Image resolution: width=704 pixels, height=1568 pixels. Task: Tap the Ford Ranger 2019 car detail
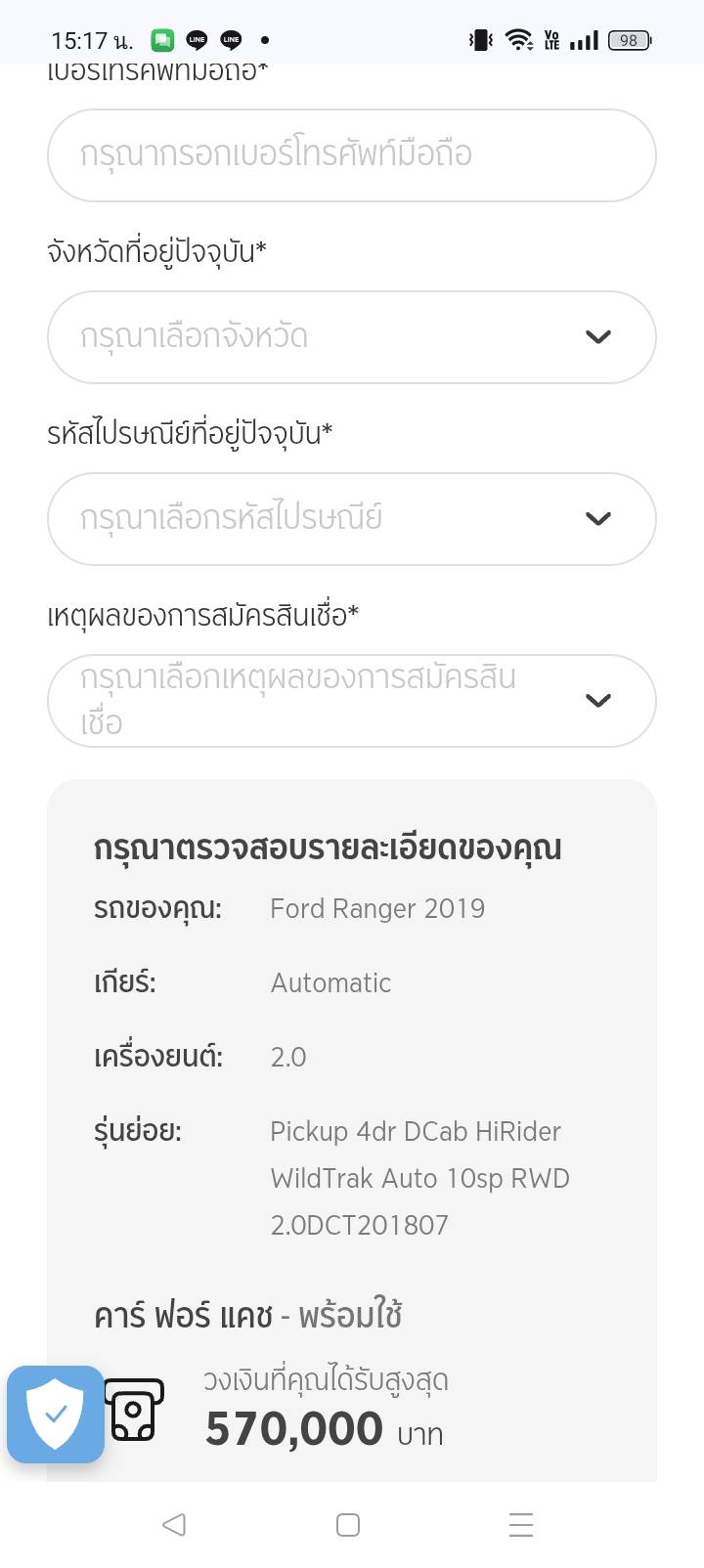(377, 909)
